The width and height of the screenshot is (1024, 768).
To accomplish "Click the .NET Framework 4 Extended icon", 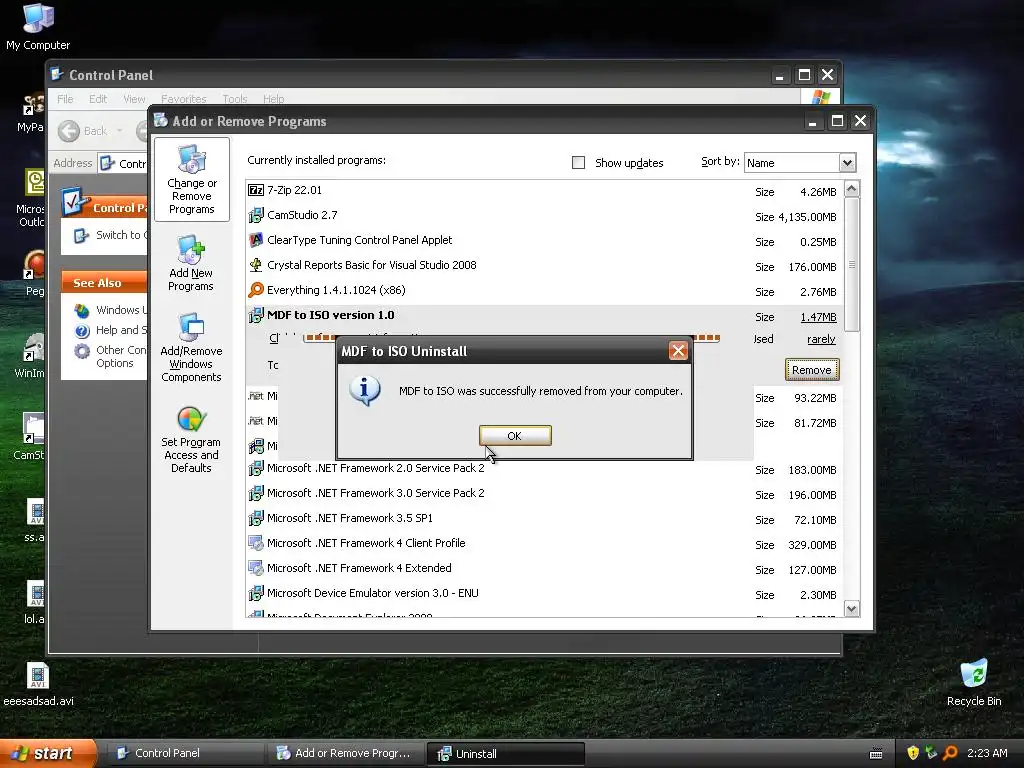I will click(x=256, y=568).
